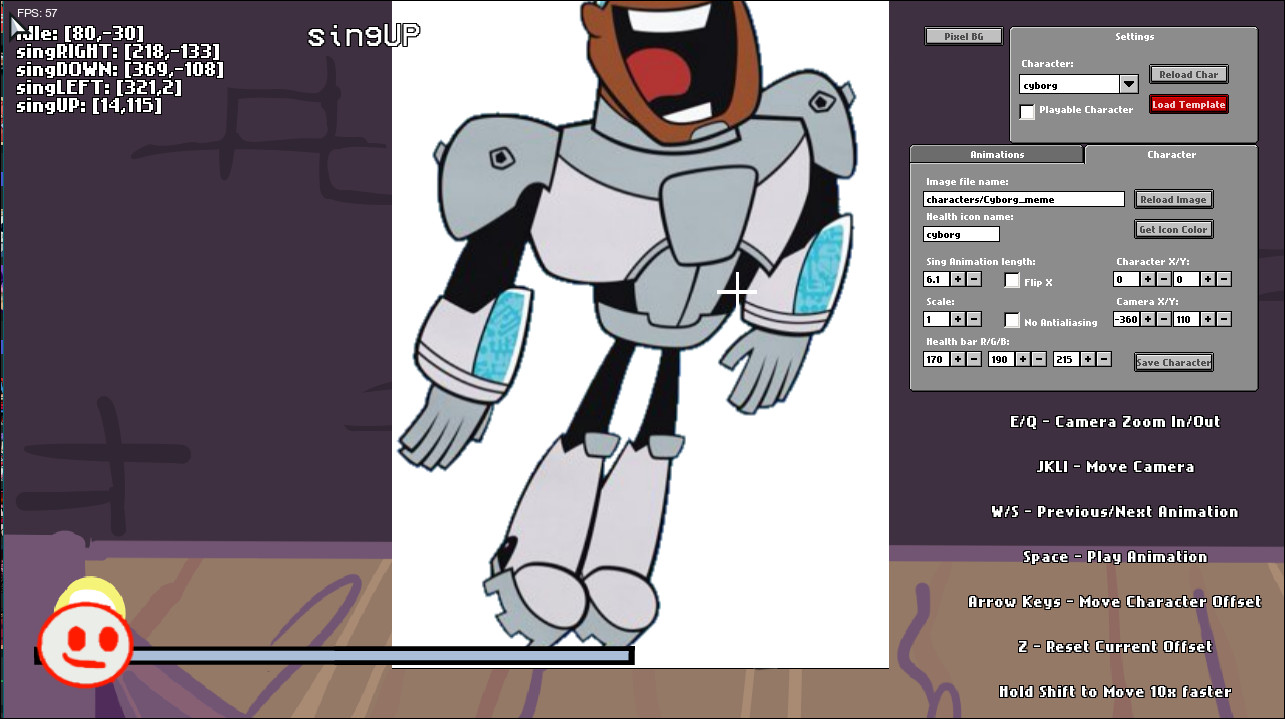Viewport: 1285px width, 719px height.
Task: Enable the No Antialiasing checkbox
Action: [1012, 321]
